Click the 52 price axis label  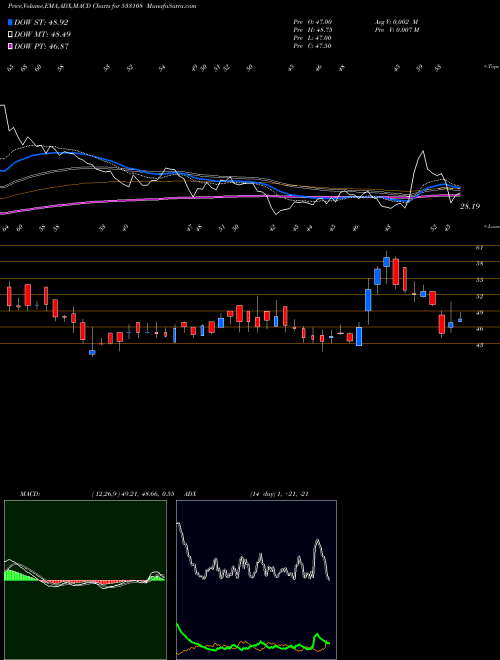(x=479, y=296)
